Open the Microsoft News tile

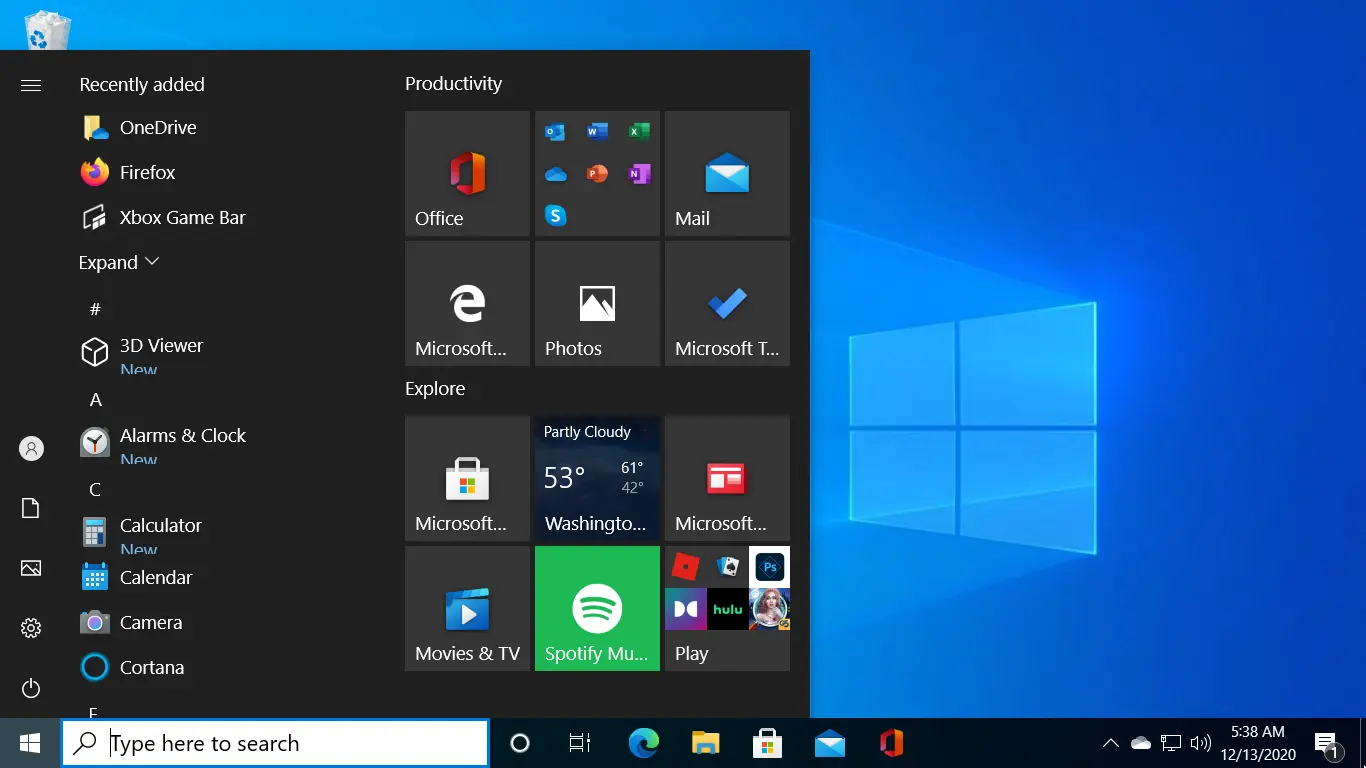click(x=727, y=478)
